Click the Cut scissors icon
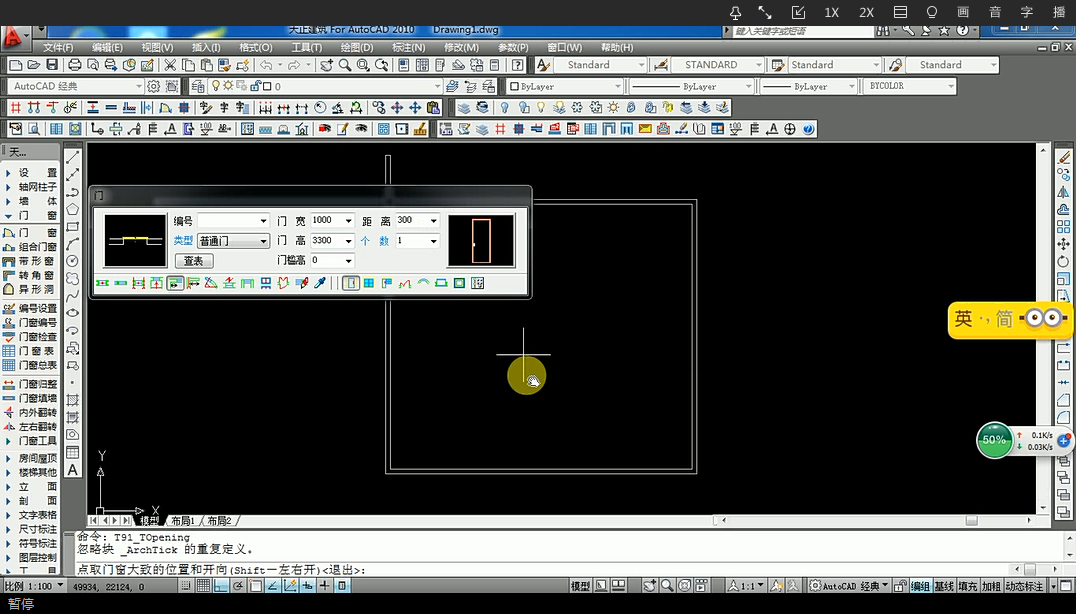 170,65
